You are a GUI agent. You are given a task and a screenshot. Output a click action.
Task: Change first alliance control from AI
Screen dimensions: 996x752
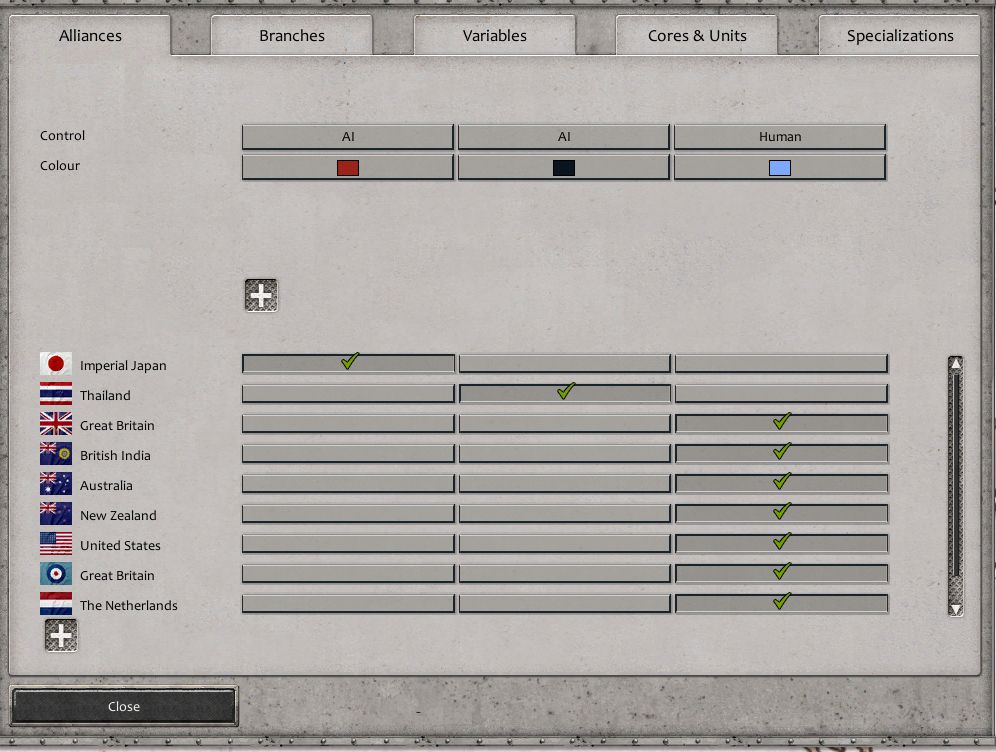(348, 137)
